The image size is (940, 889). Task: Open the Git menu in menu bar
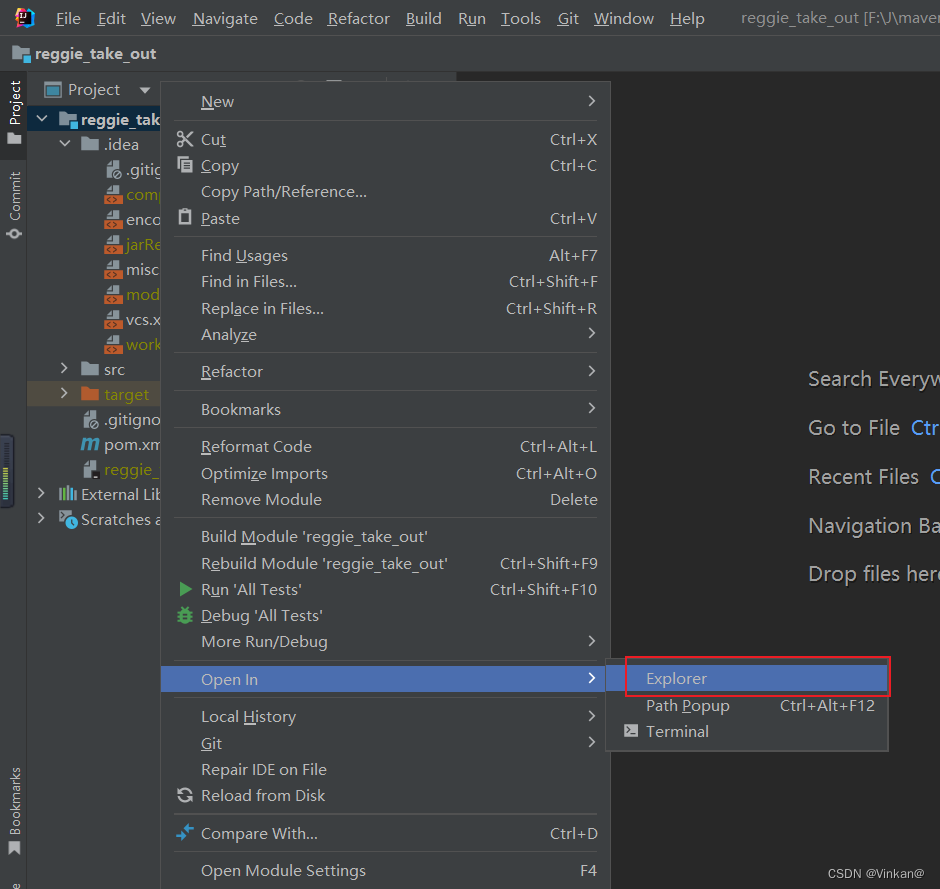tap(567, 18)
